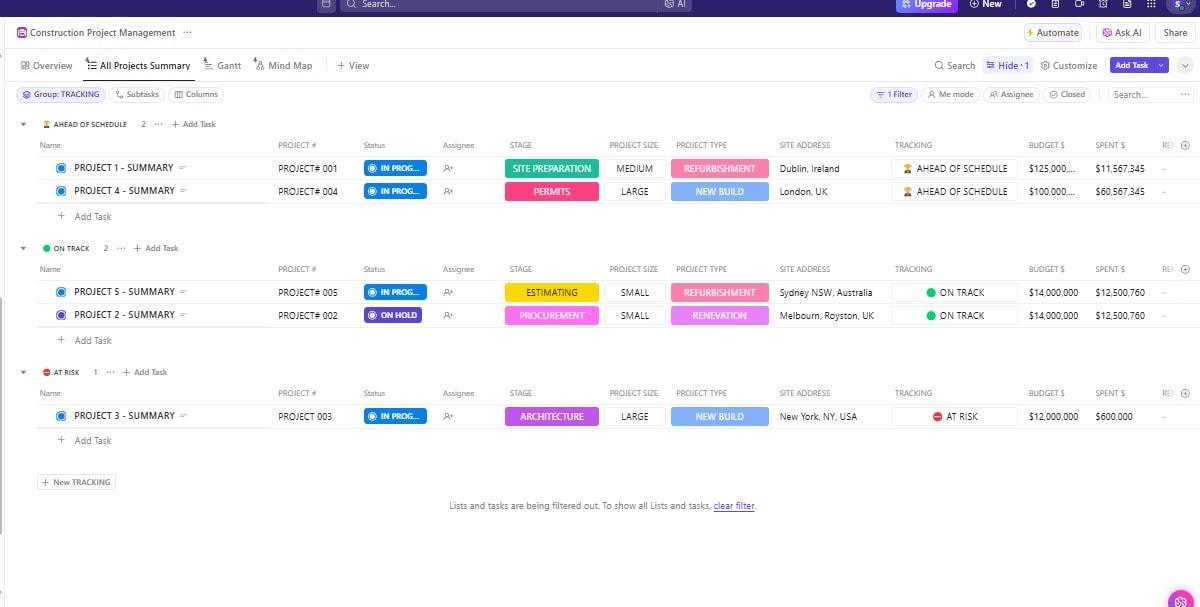Collapse the AT RISK group
The height and width of the screenshot is (607, 1200).
(23, 372)
